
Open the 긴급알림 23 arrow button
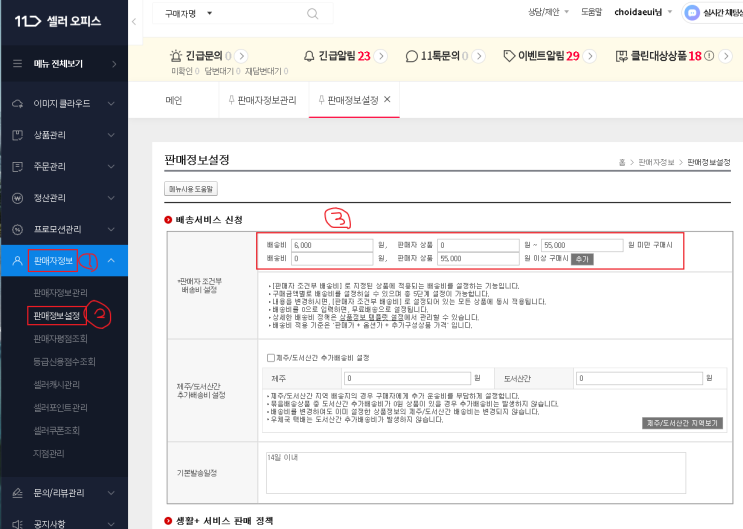click(381, 56)
